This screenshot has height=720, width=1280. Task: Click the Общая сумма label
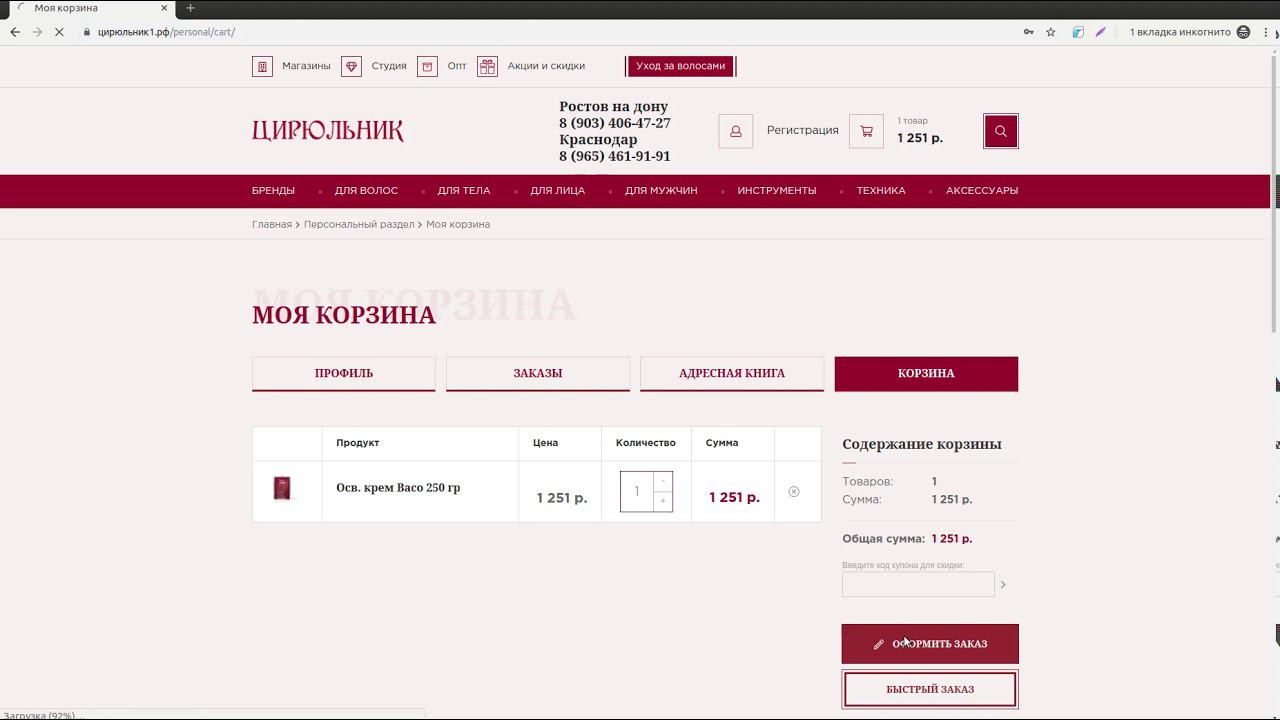click(883, 539)
